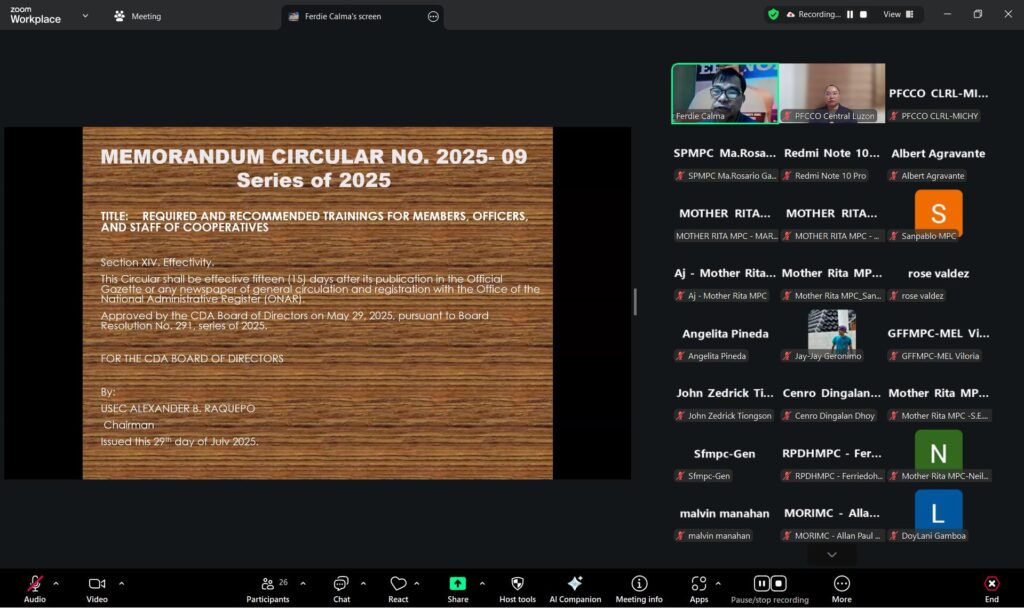
Task: Open Host tools shield icon
Action: click(x=517, y=584)
